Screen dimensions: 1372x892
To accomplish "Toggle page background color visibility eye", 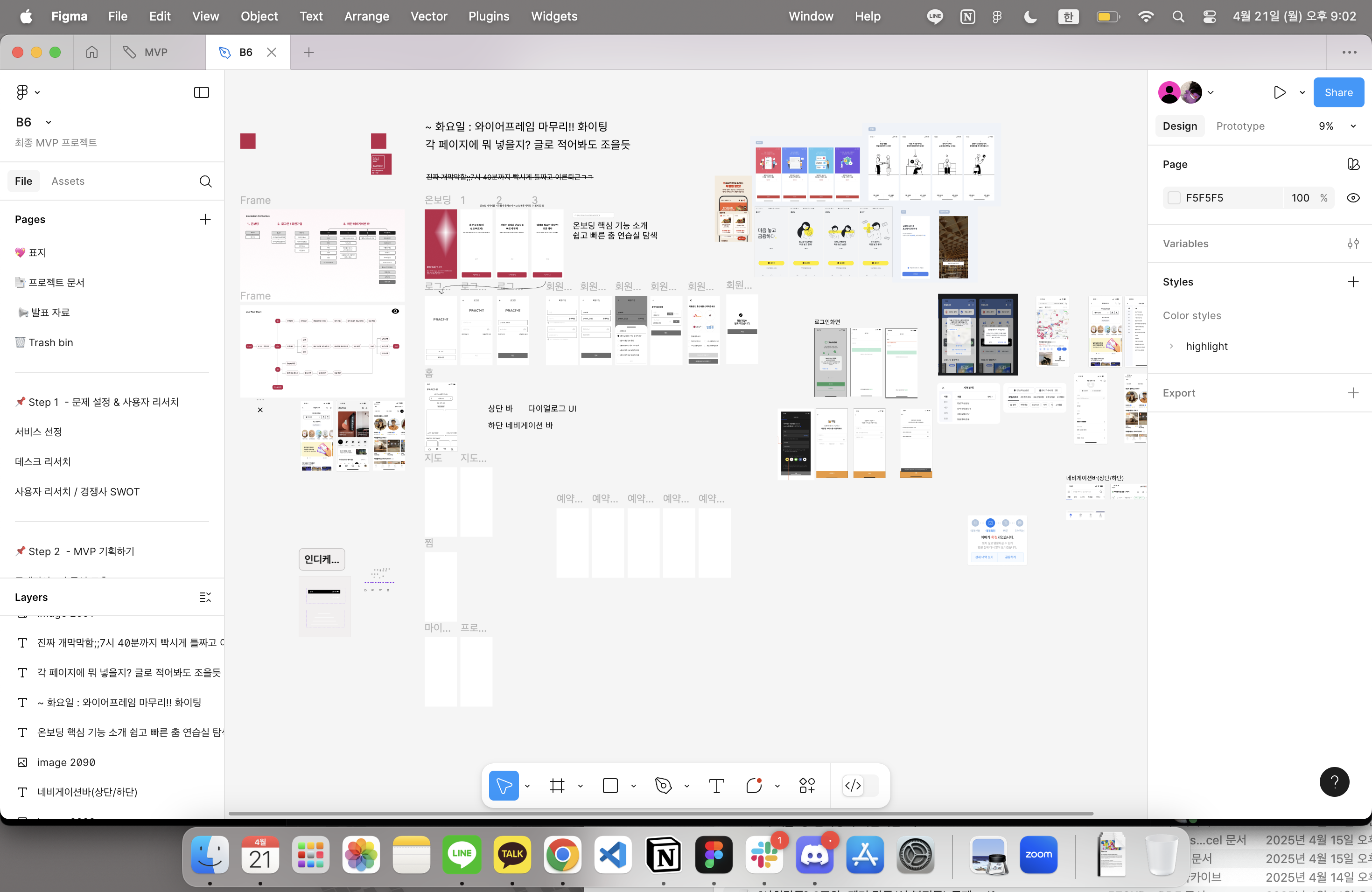I will click(x=1352, y=198).
